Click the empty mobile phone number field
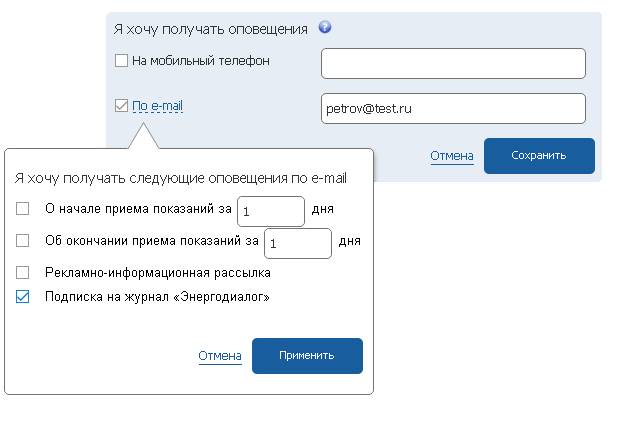The height and width of the screenshot is (422, 620). click(453, 64)
